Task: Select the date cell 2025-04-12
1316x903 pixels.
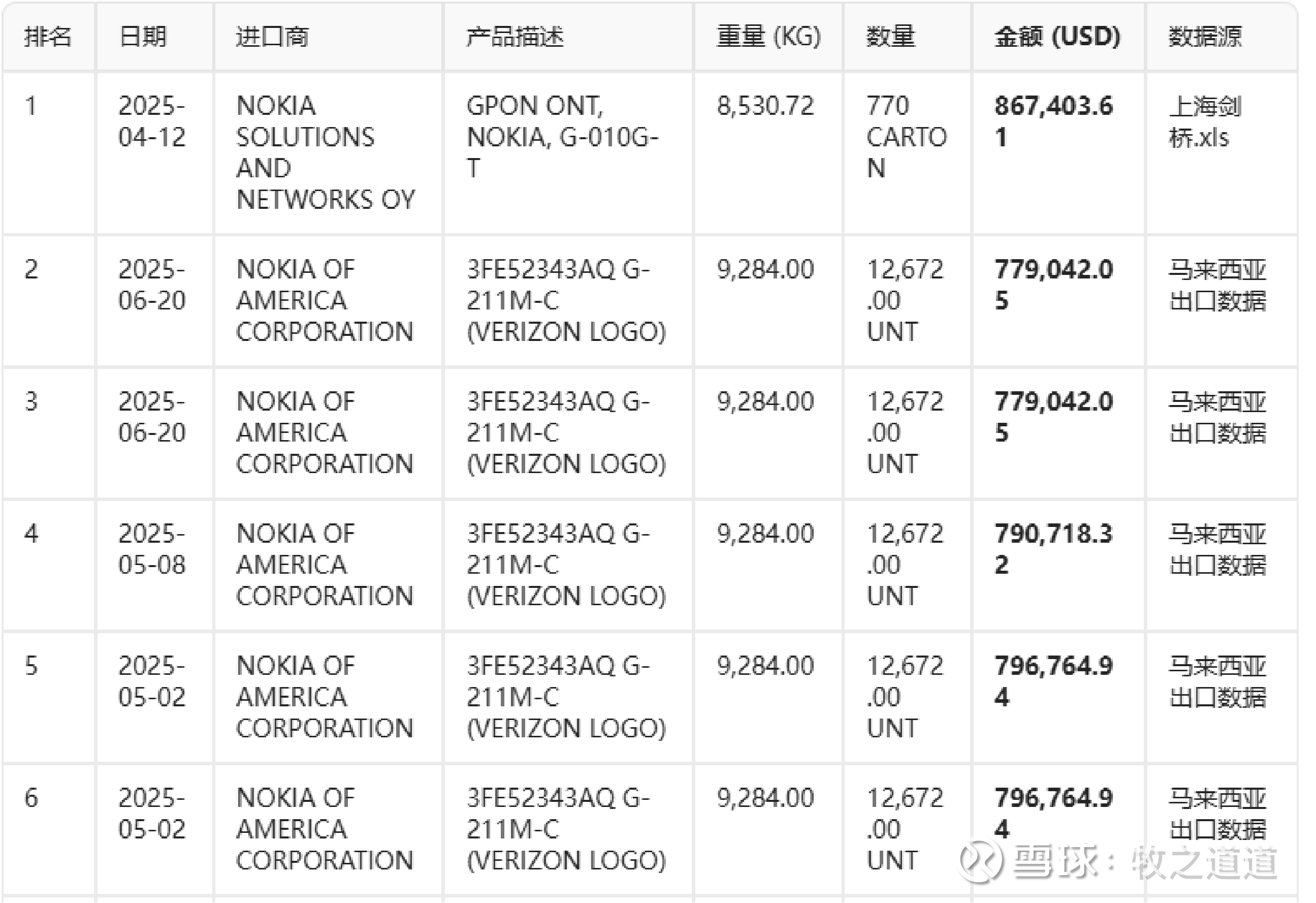Action: (152, 121)
